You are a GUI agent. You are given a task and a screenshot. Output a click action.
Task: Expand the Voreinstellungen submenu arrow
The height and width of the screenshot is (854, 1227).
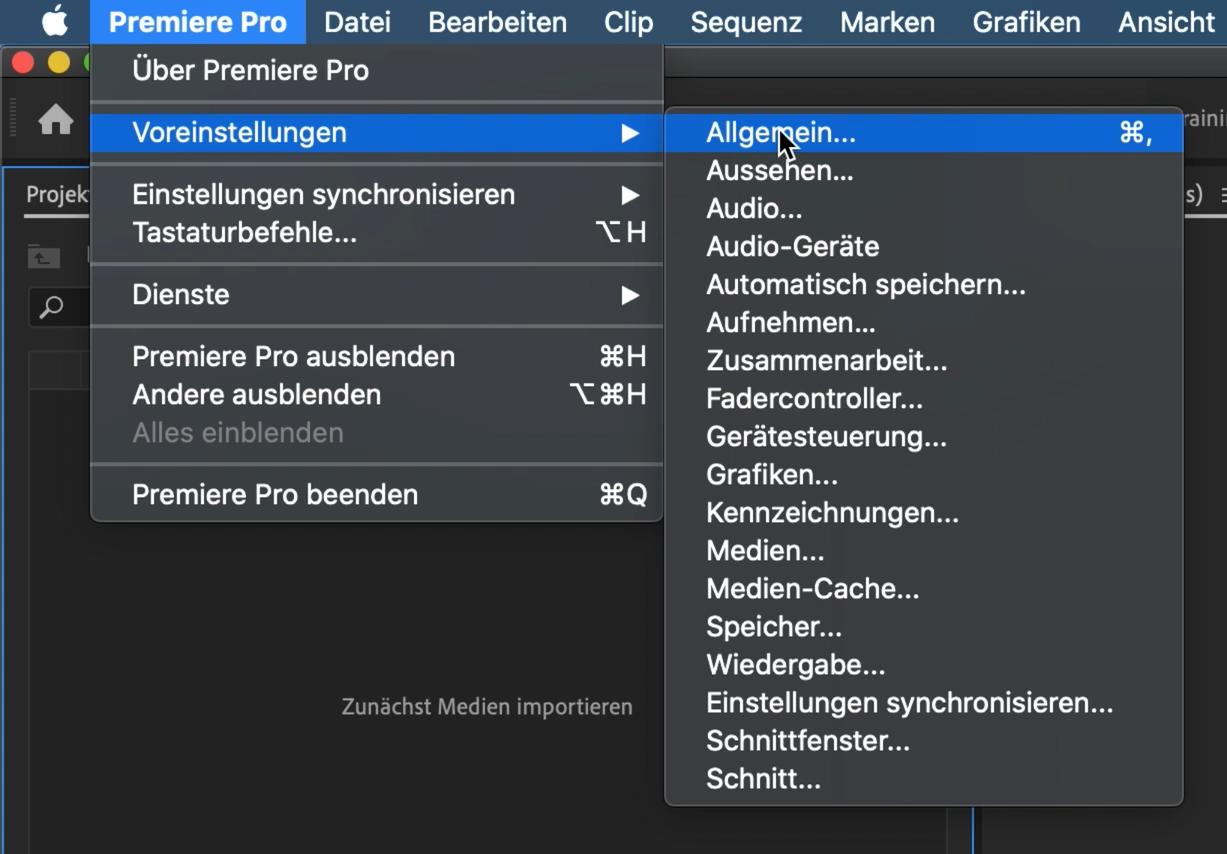coord(629,133)
